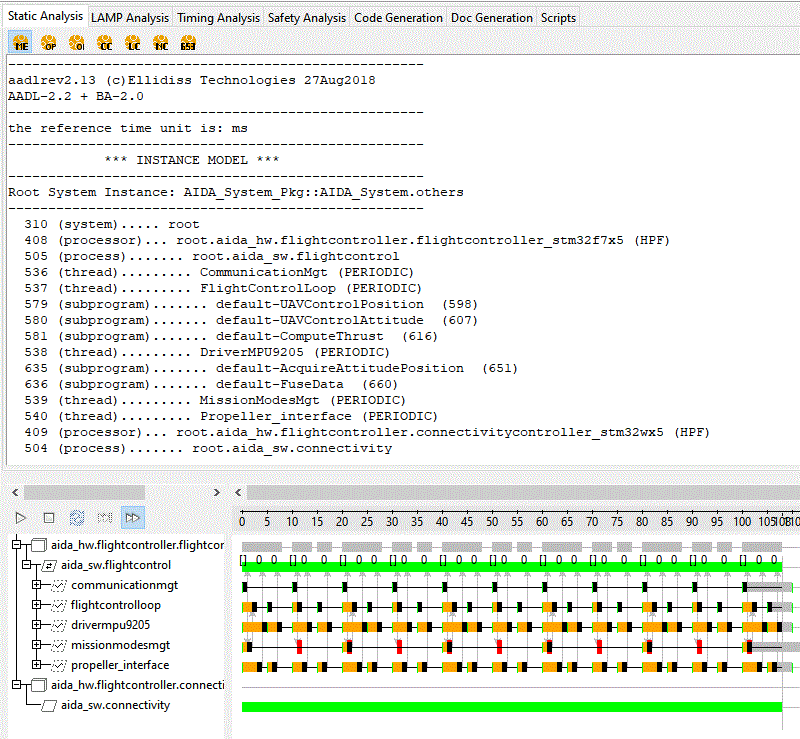Viewport: 800px width, 739px height.
Task: Toggle the fast-forward simulation button
Action: pos(132,517)
